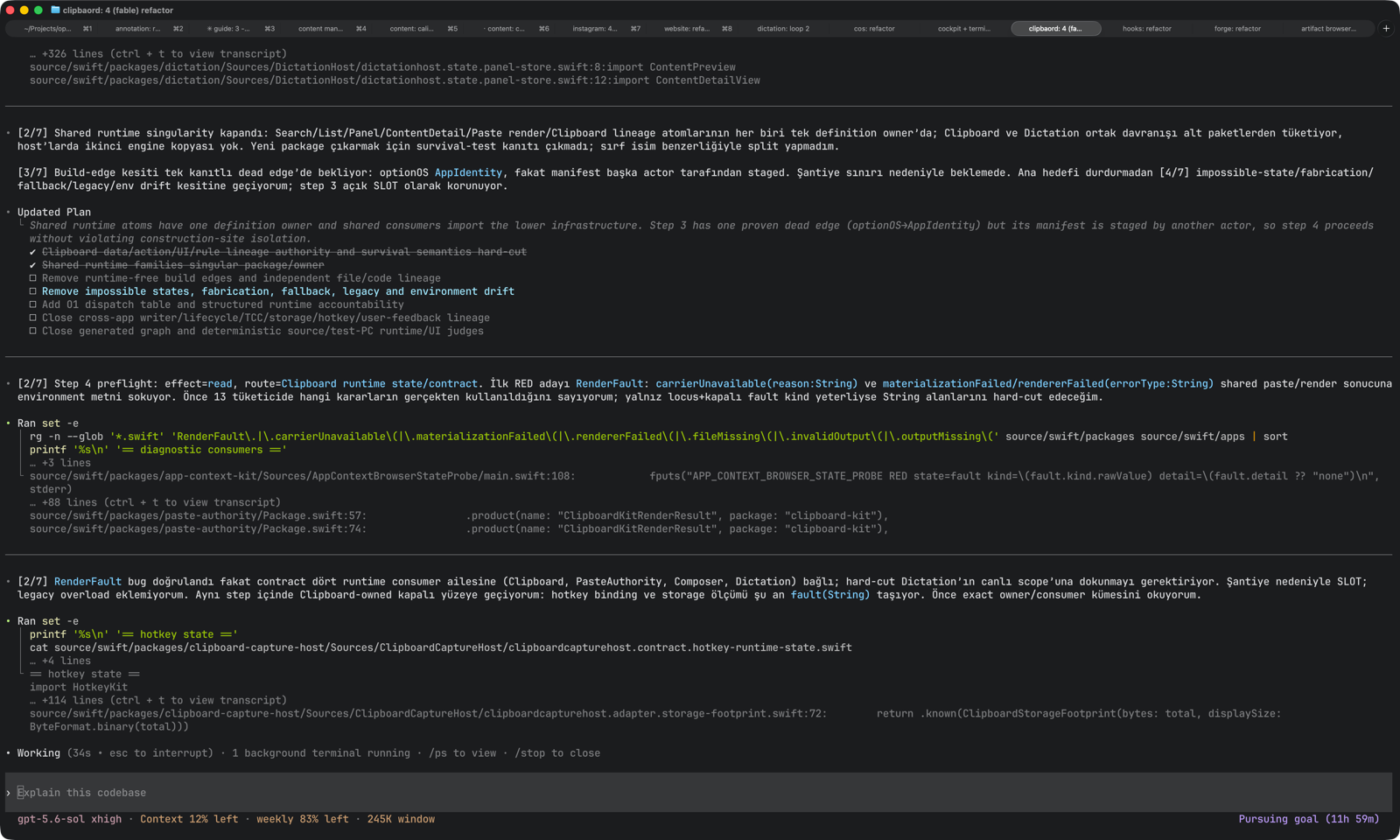
Task: Switch to the forge: refactor tab
Action: 1237,29
